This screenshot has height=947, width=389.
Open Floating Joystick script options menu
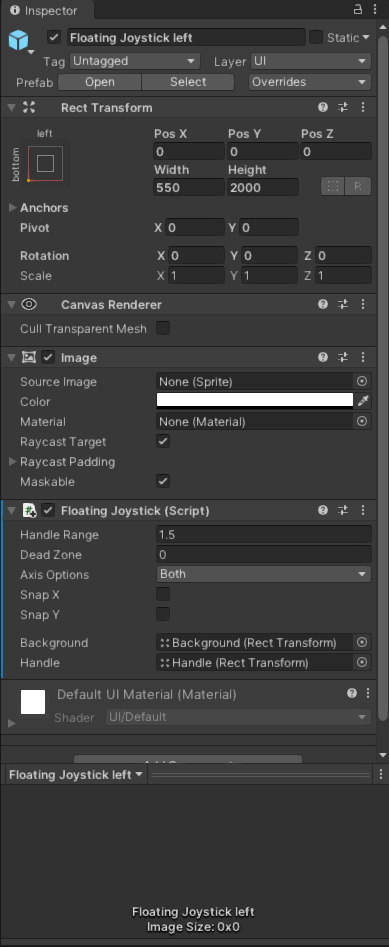(363, 510)
